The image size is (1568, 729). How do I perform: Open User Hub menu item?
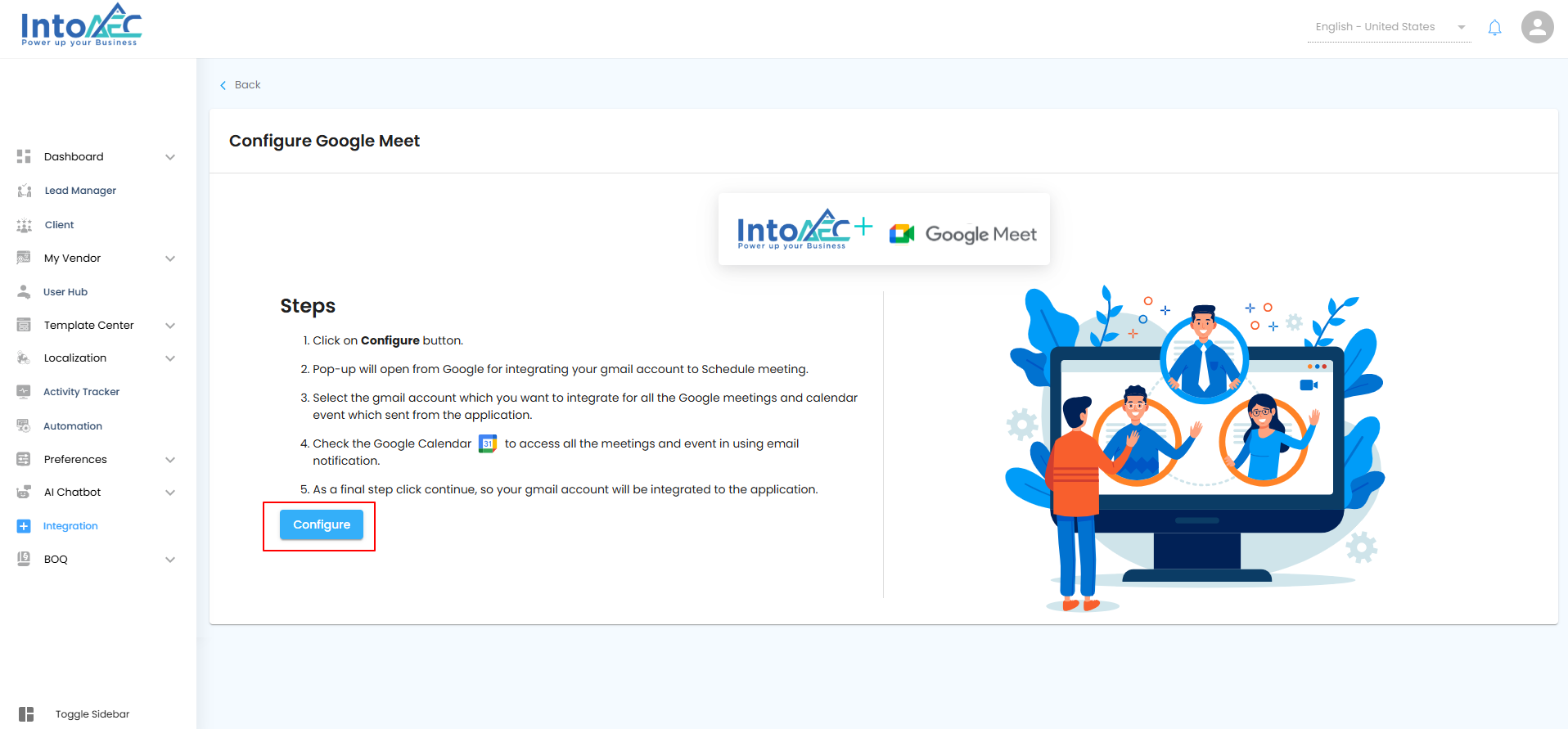coord(65,292)
